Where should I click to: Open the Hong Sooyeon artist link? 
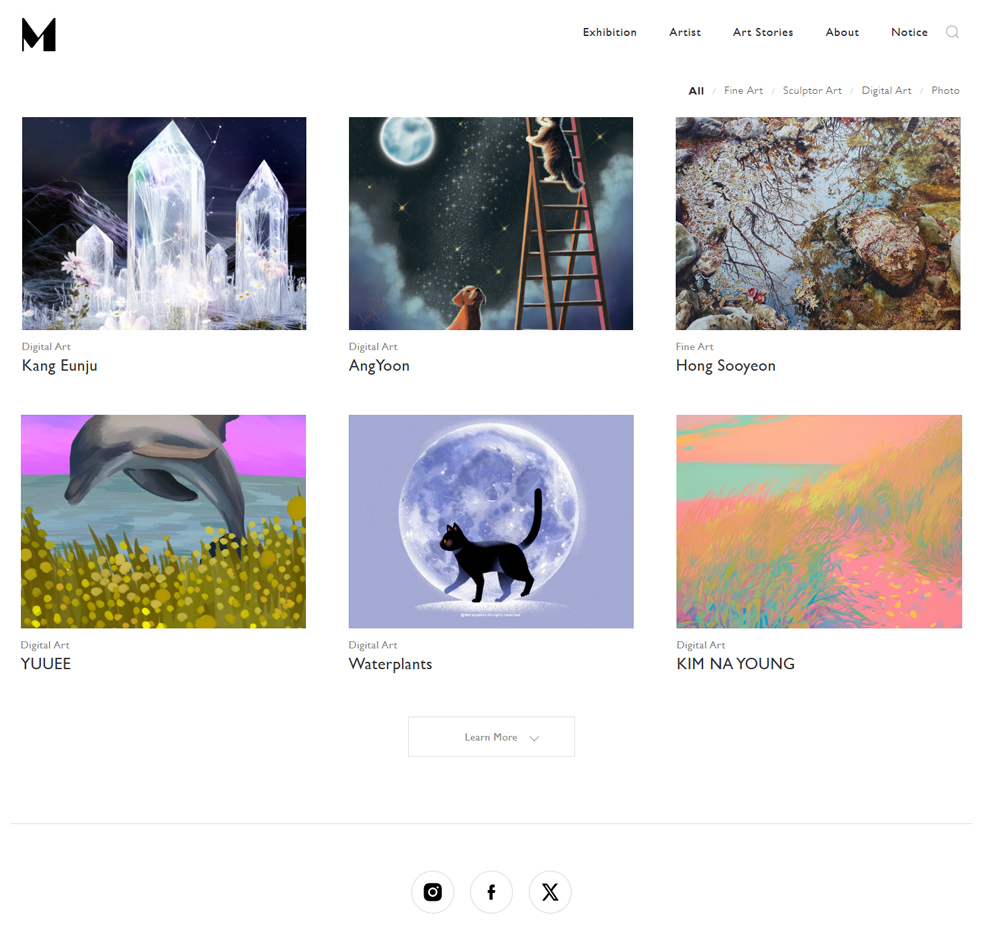click(x=725, y=365)
